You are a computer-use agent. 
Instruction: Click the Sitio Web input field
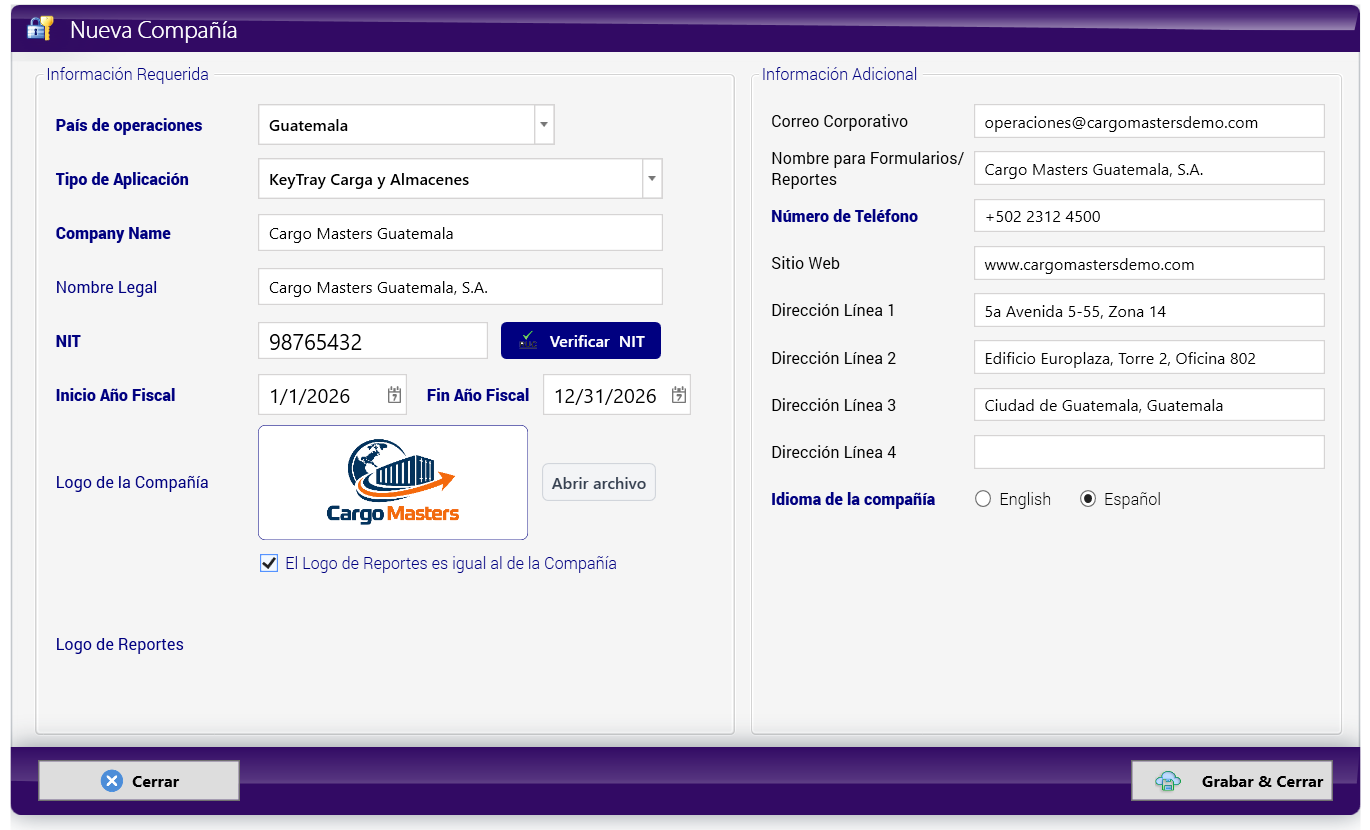pyautogui.click(x=1149, y=264)
